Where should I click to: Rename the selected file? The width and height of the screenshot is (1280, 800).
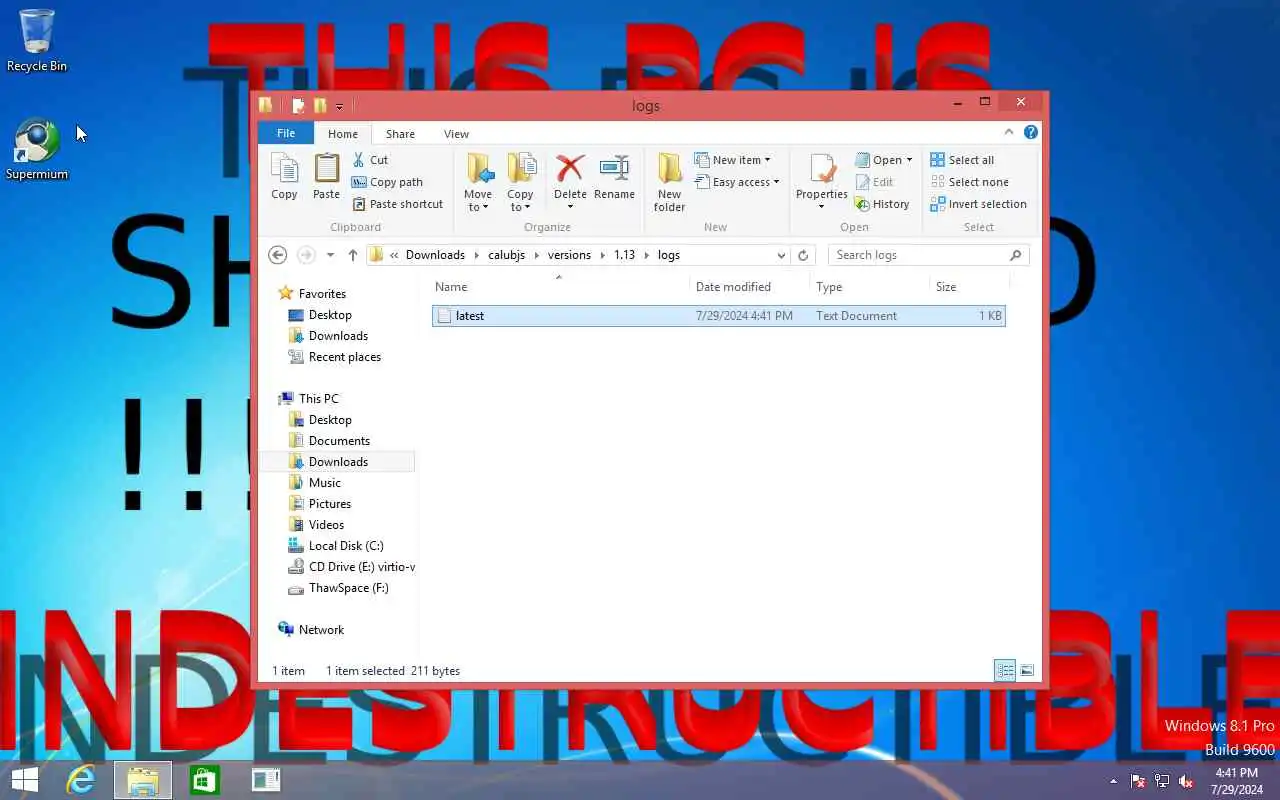(x=614, y=178)
